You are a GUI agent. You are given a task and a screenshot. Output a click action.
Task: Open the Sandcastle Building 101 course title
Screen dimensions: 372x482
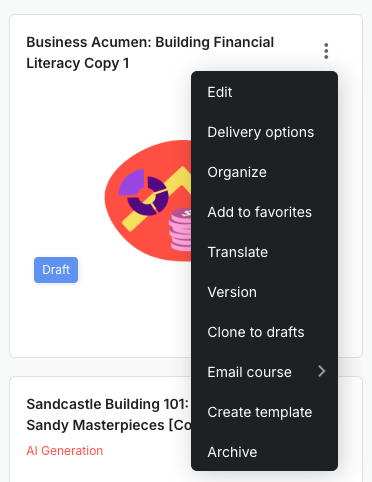coord(108,404)
